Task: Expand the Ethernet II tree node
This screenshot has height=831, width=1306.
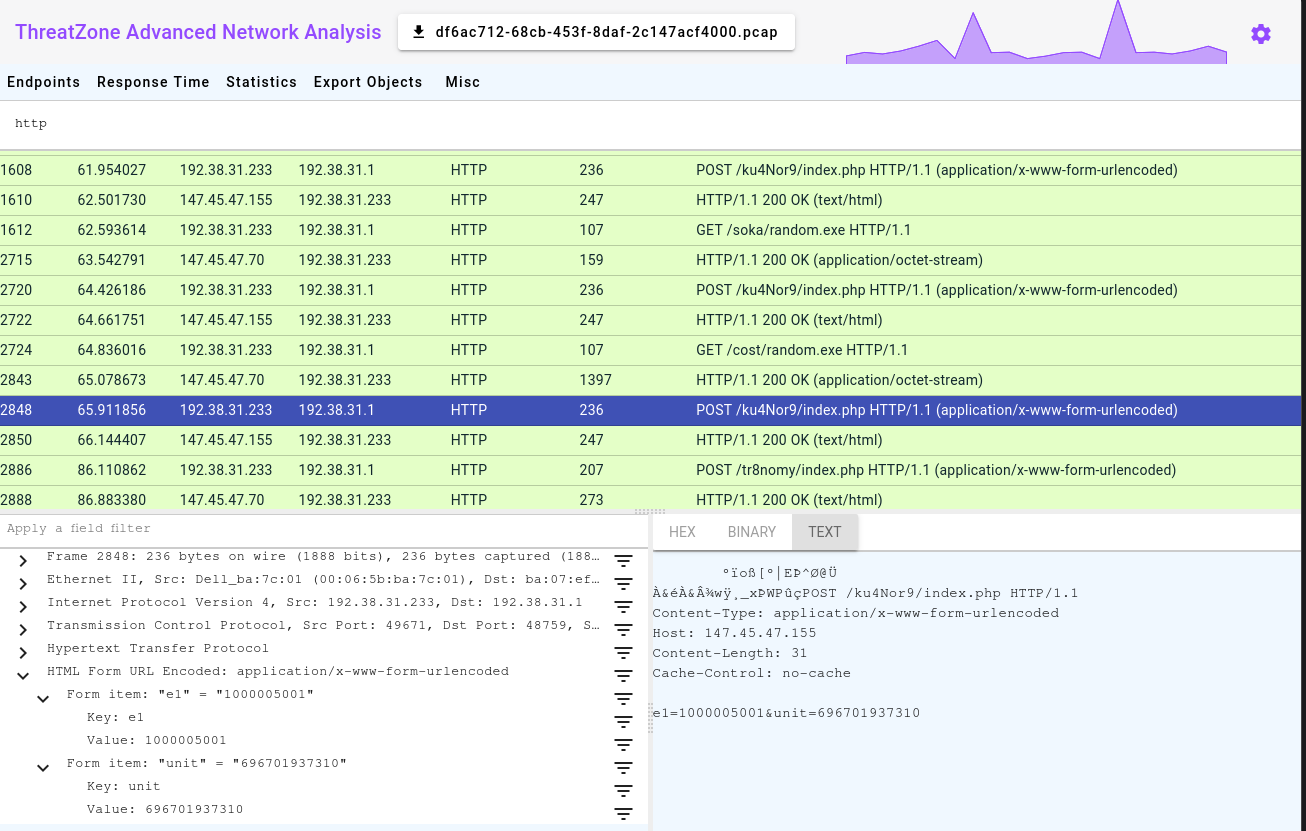Action: 23,584
